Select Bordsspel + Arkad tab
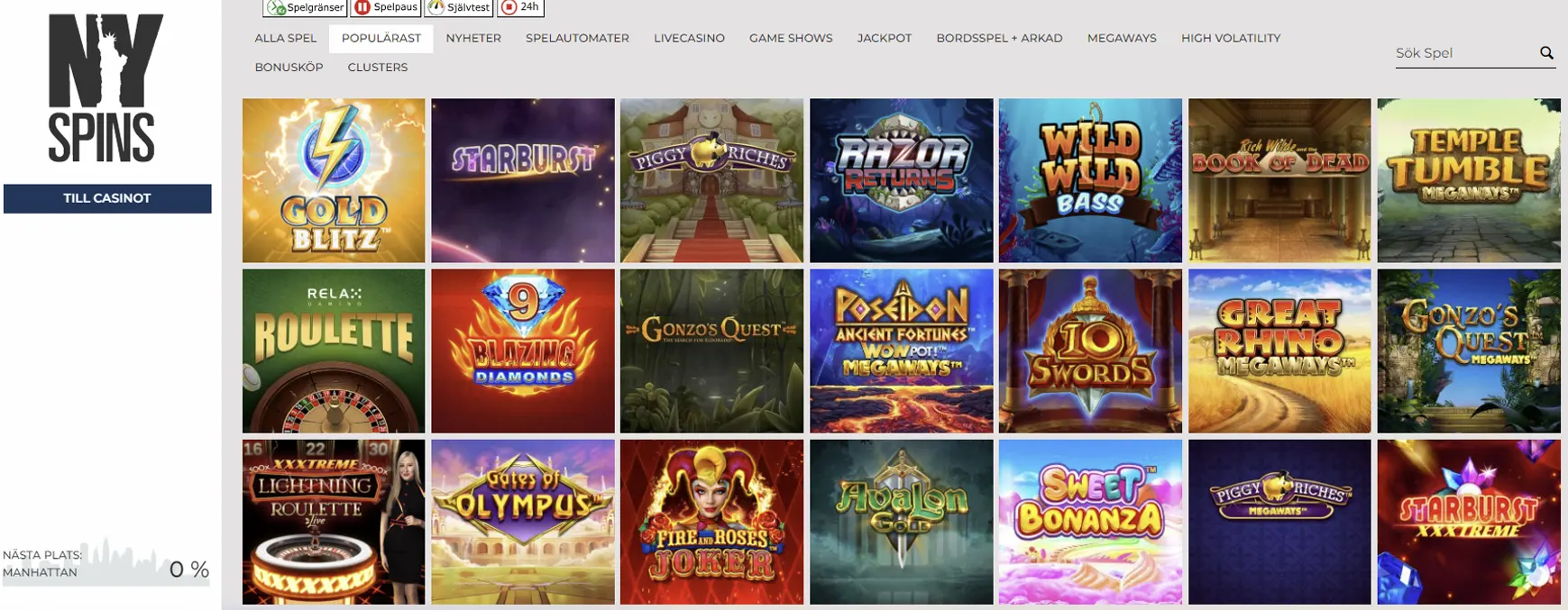1568x610 pixels. pyautogui.click(x=999, y=38)
